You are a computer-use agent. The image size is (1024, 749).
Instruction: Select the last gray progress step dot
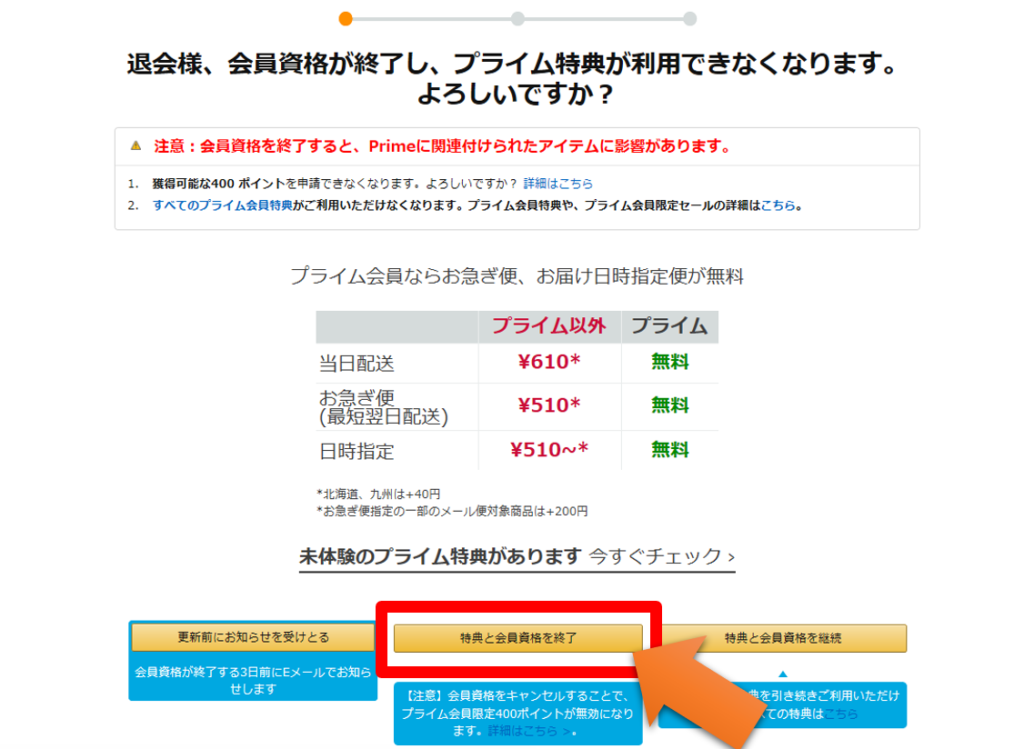(690, 19)
